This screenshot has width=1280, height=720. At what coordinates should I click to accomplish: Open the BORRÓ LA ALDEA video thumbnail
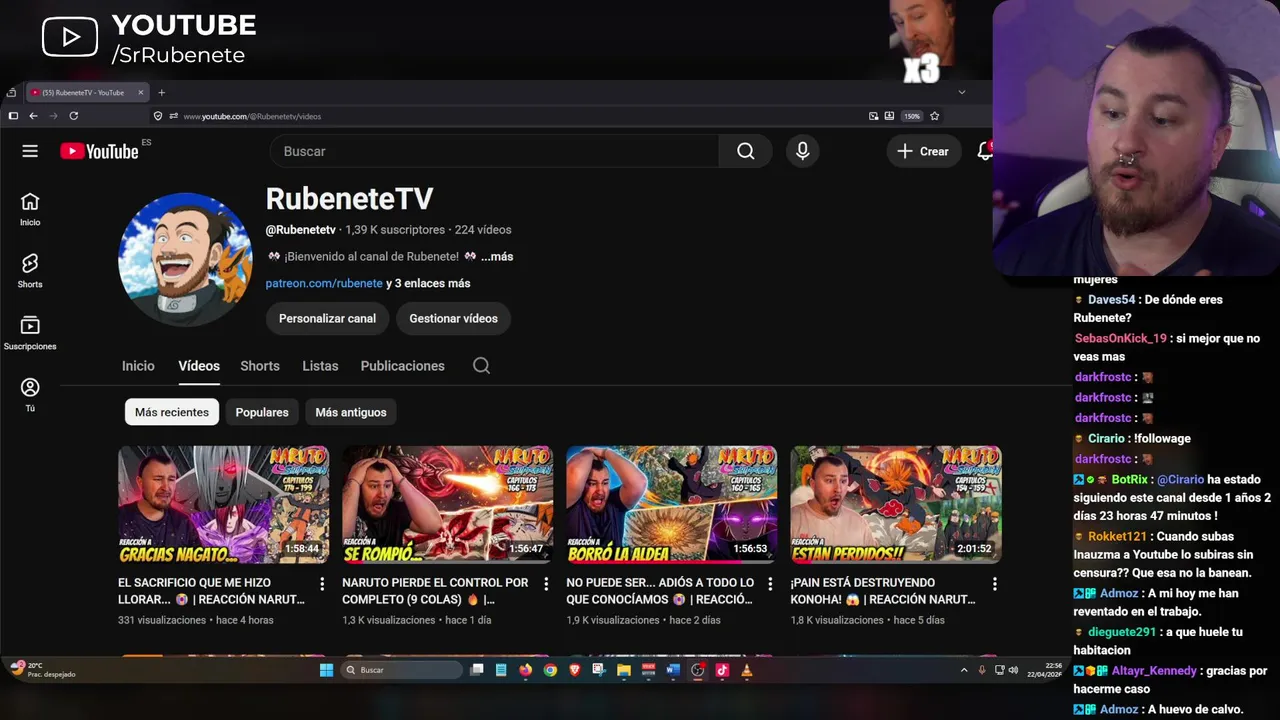671,505
